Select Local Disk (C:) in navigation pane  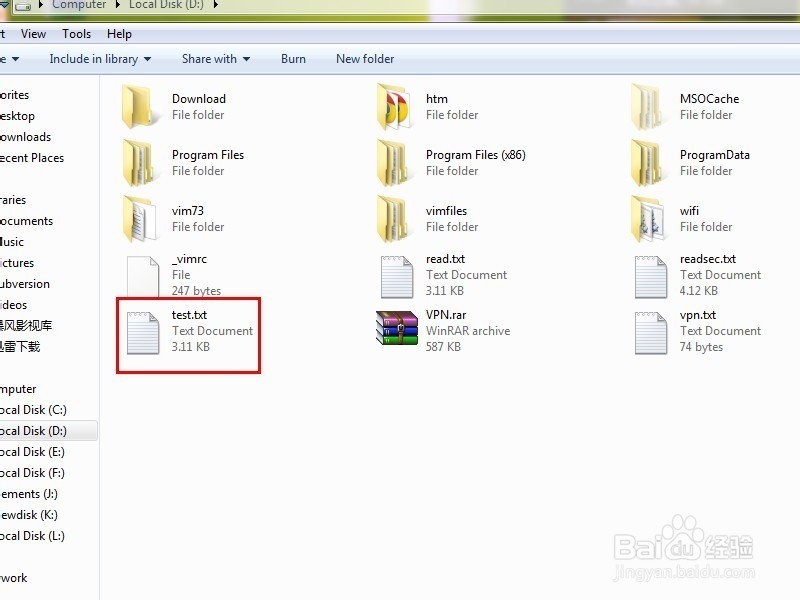[x=33, y=410]
